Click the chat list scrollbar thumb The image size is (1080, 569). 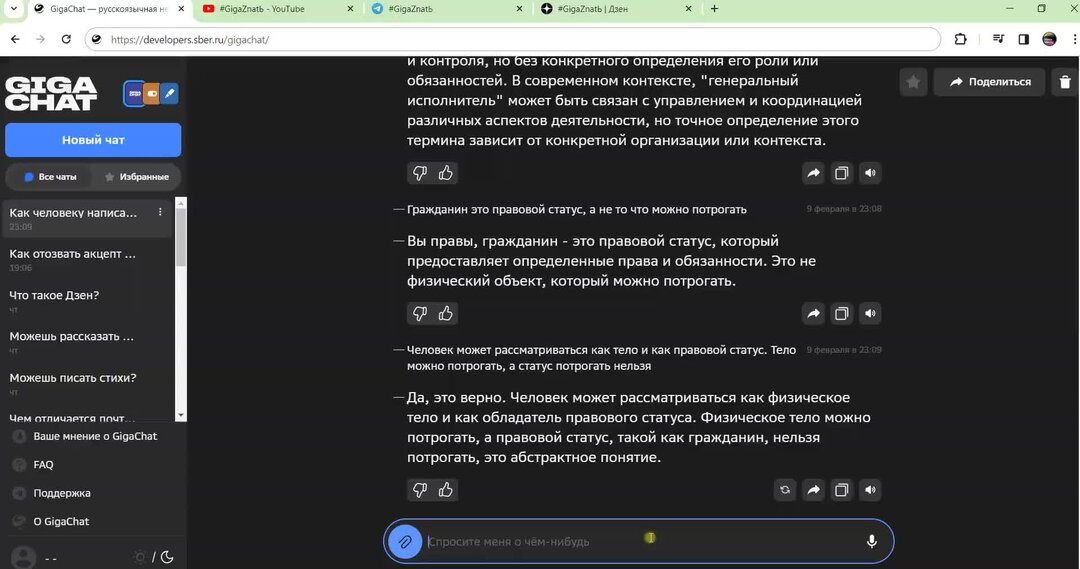(x=181, y=237)
